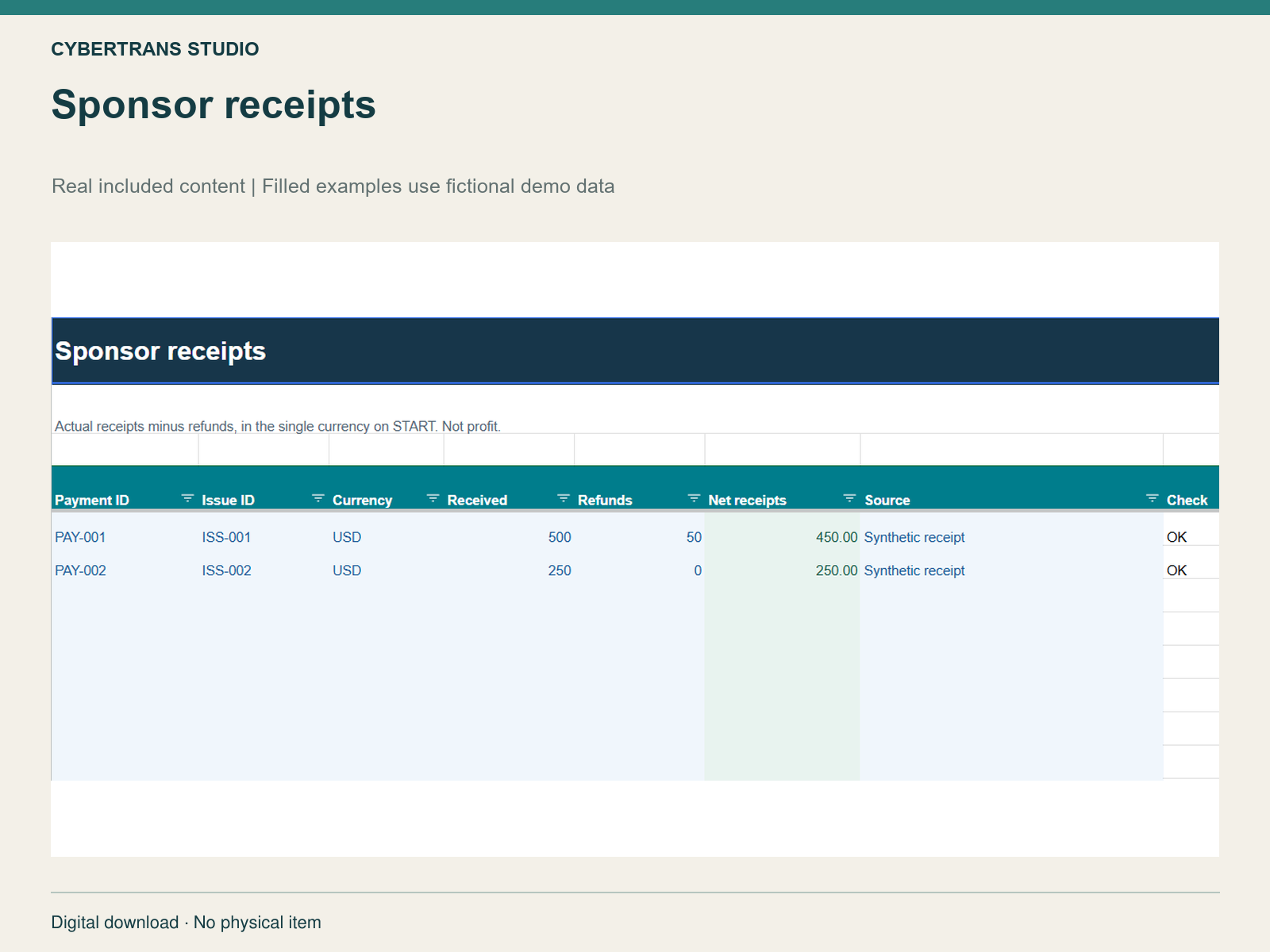Select the Source header text

click(887, 501)
